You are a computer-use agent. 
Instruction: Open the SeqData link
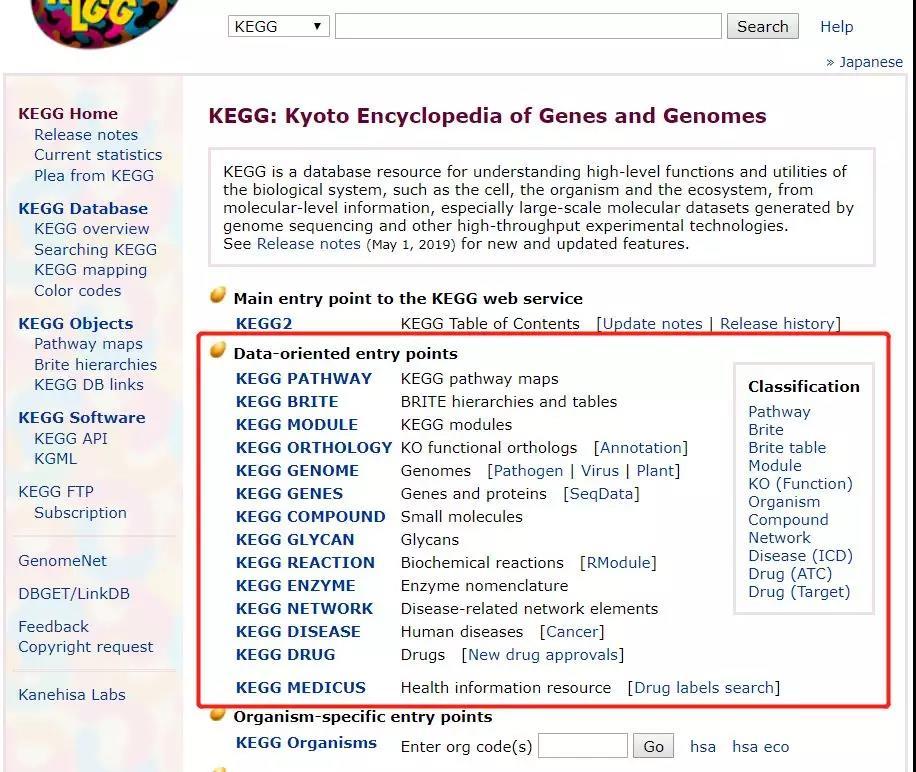(601, 493)
